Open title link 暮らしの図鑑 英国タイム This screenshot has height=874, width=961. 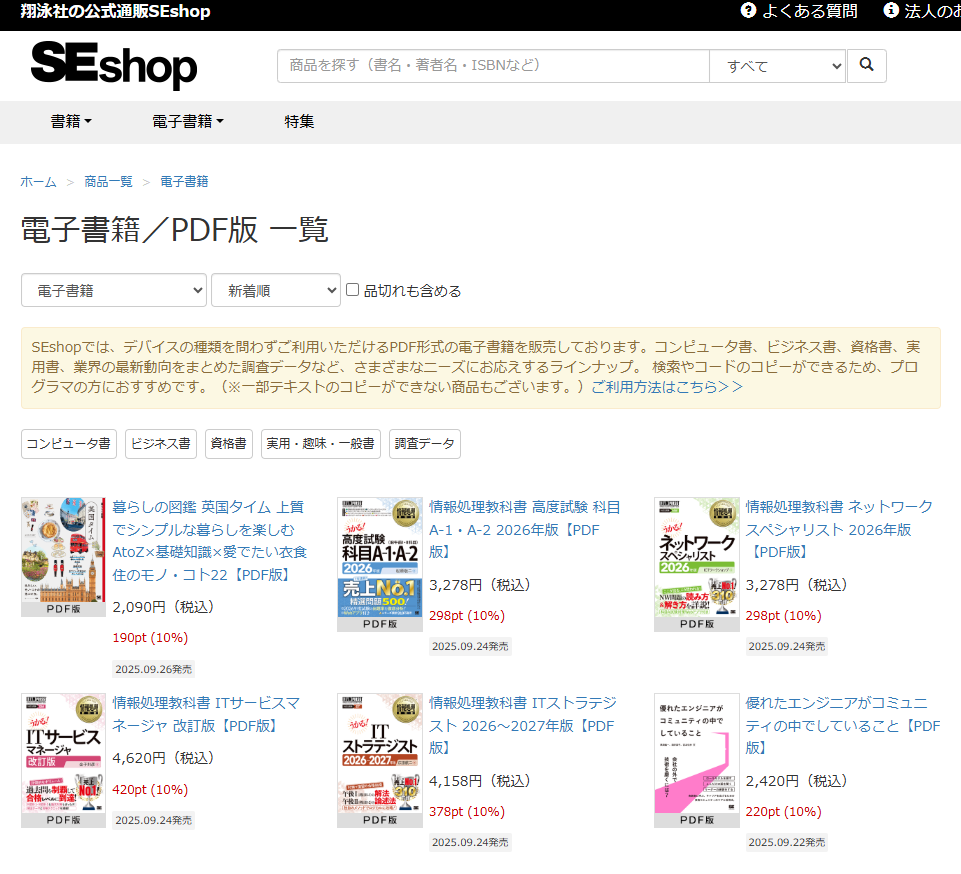210,541
